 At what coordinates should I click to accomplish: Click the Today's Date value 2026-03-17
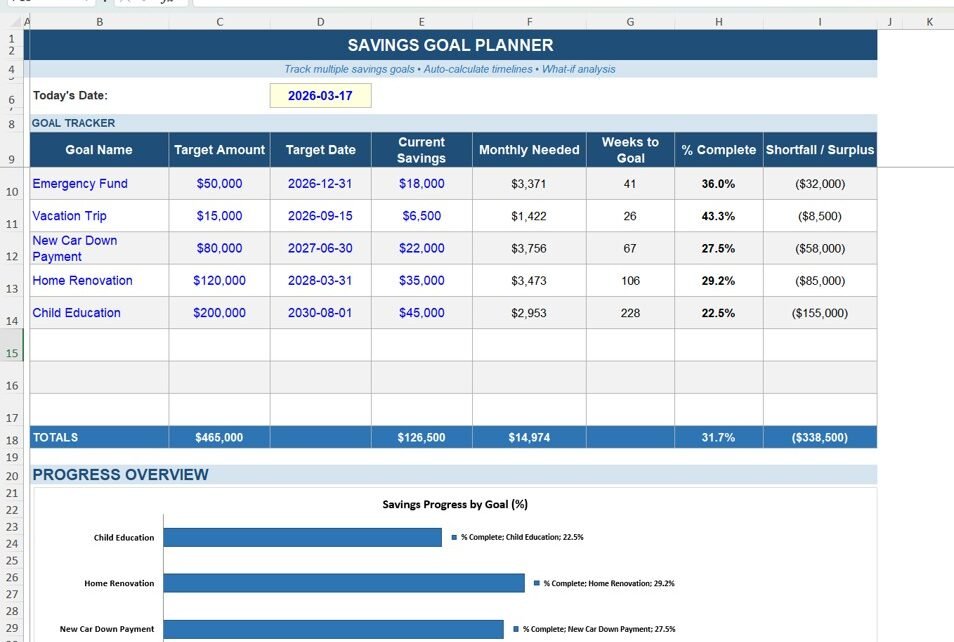(x=320, y=96)
